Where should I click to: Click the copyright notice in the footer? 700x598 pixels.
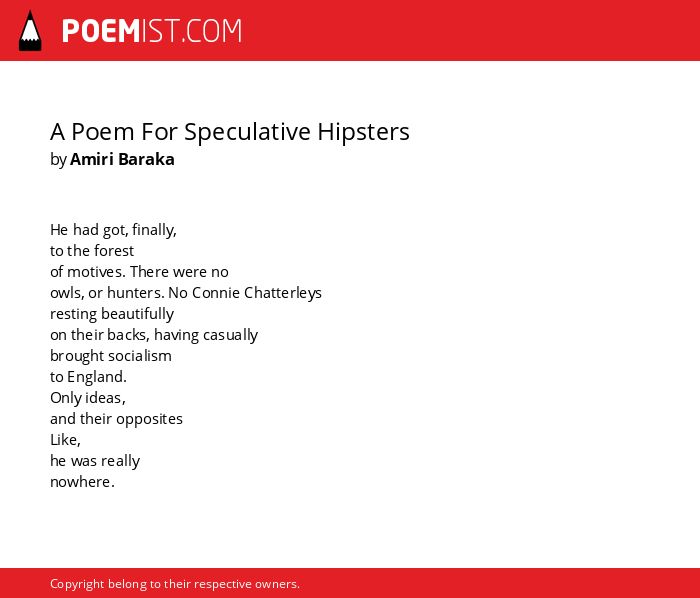pos(175,584)
